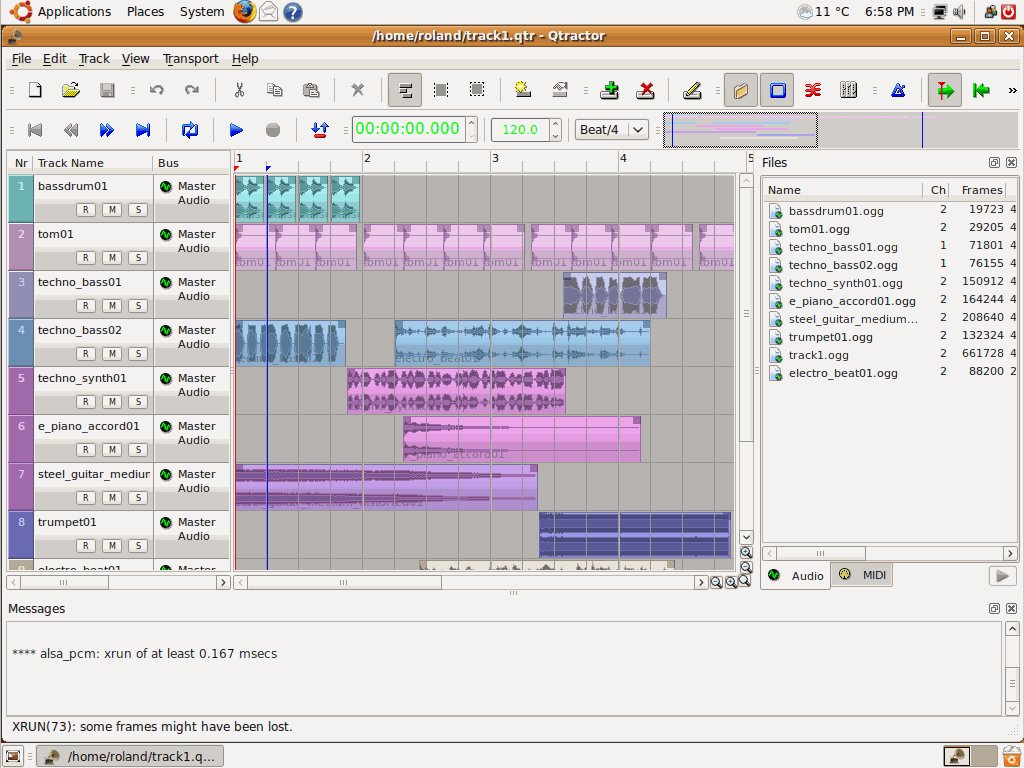Click the Open session folder icon
Screen dimensions: 1024x768
[x=70, y=90]
